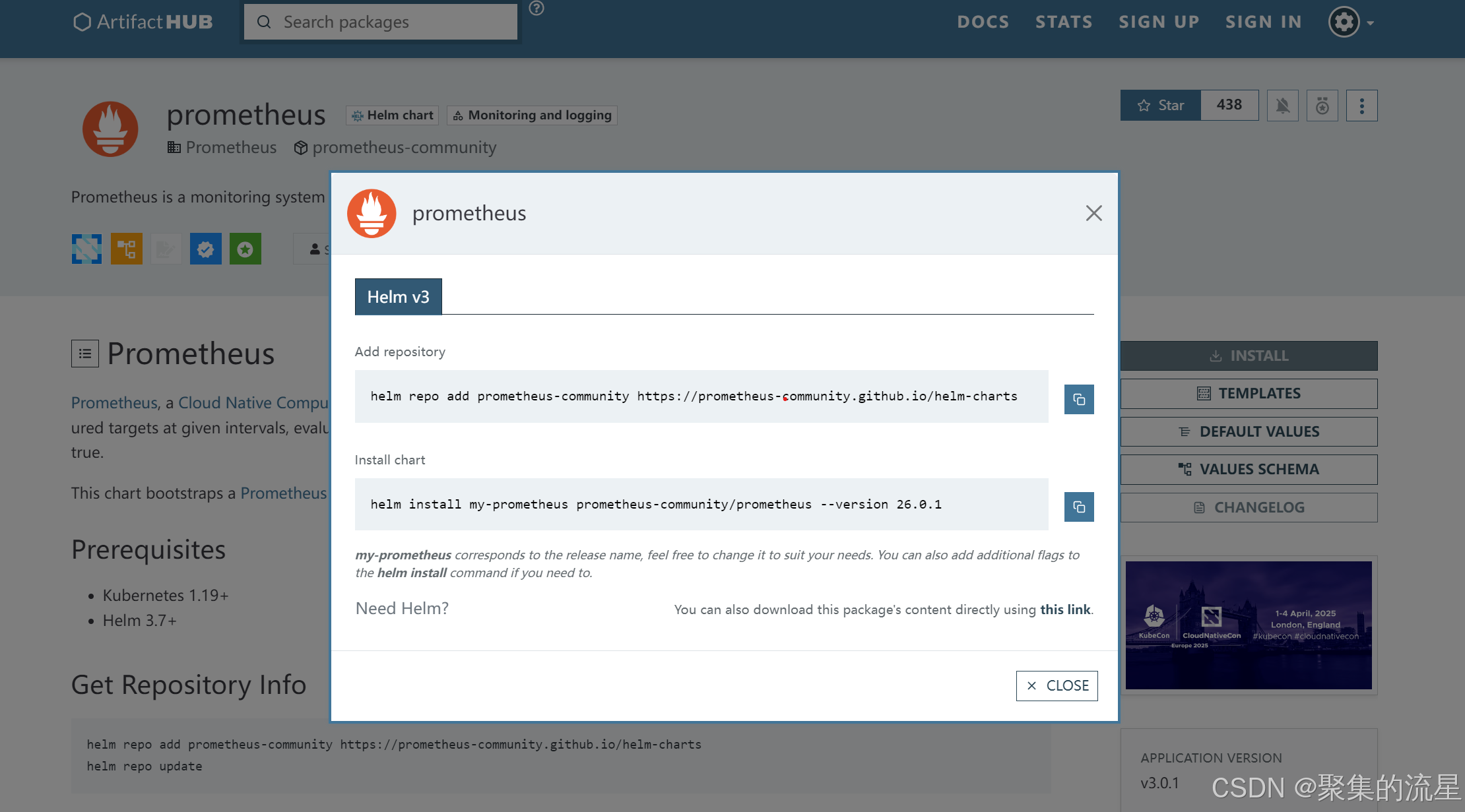Click the X icon in modal header
Image resolution: width=1465 pixels, height=812 pixels.
1093,213
